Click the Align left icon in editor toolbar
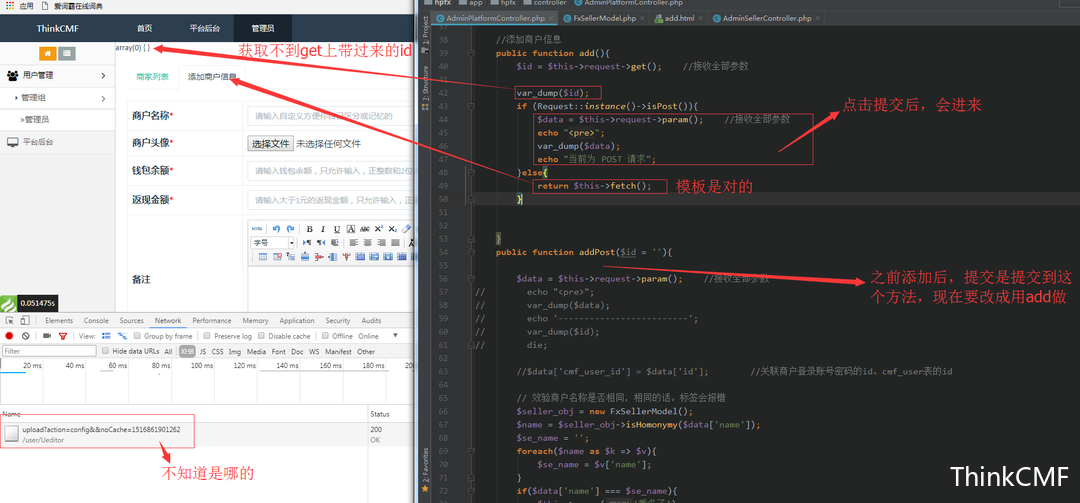 point(353,243)
